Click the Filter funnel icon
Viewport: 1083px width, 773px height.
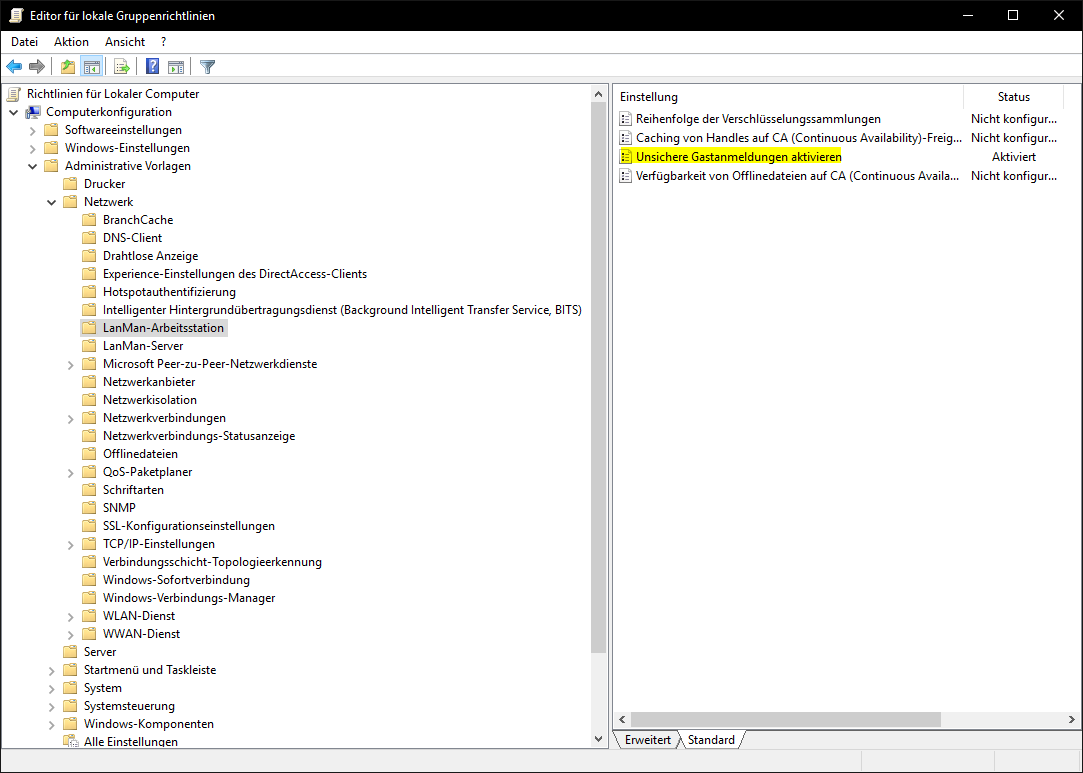tap(207, 67)
